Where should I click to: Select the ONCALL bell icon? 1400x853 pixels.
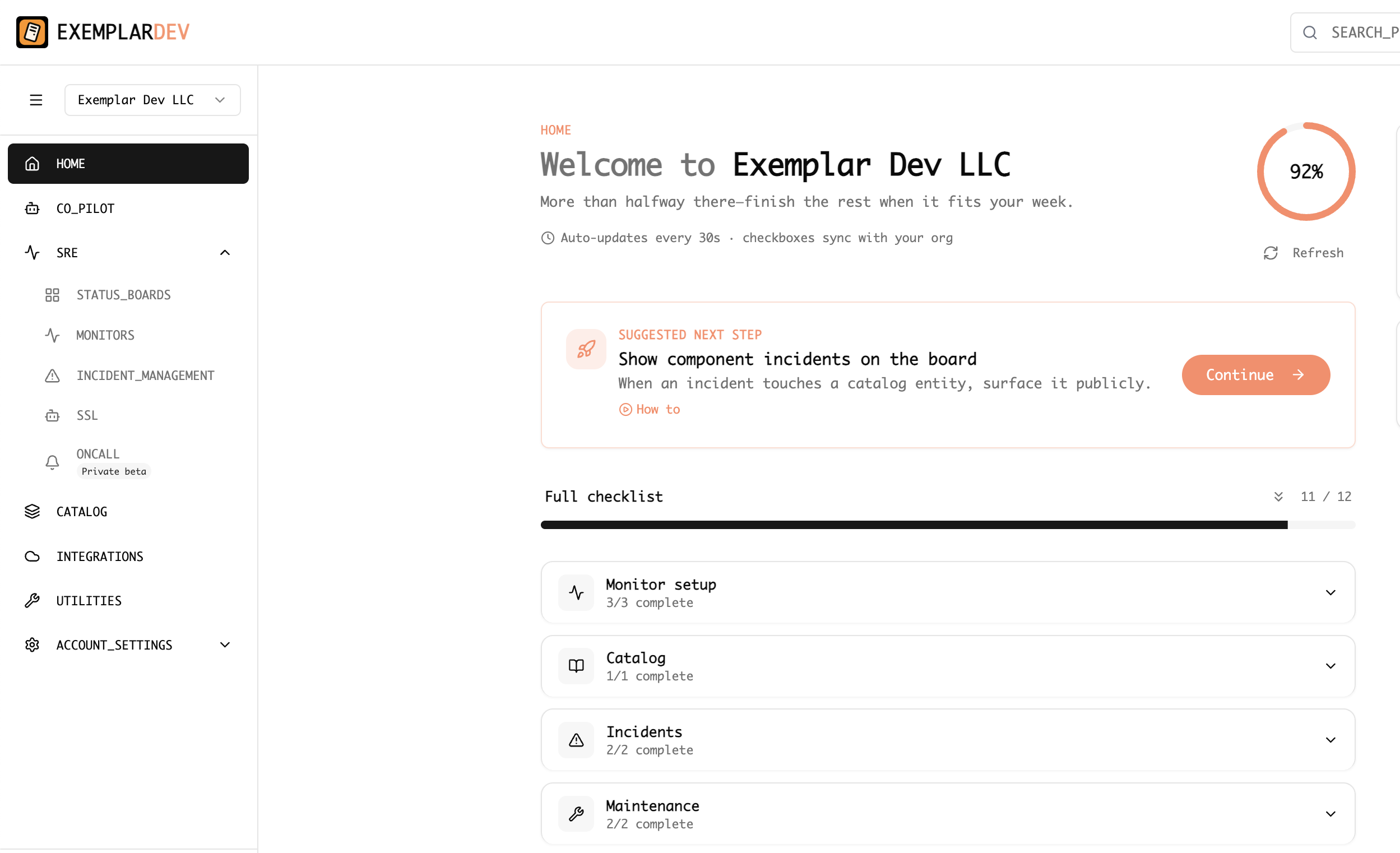click(x=52, y=461)
